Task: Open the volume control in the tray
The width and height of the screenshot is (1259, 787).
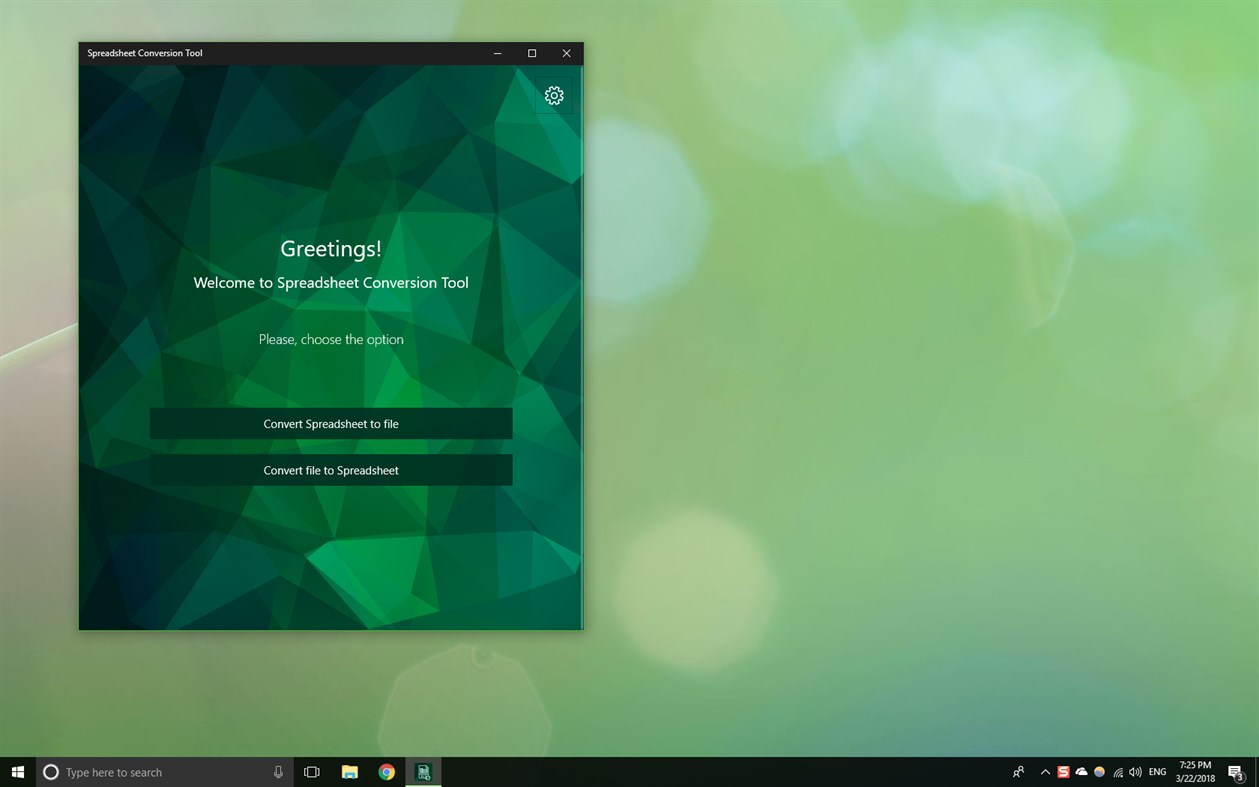Action: pos(1135,771)
